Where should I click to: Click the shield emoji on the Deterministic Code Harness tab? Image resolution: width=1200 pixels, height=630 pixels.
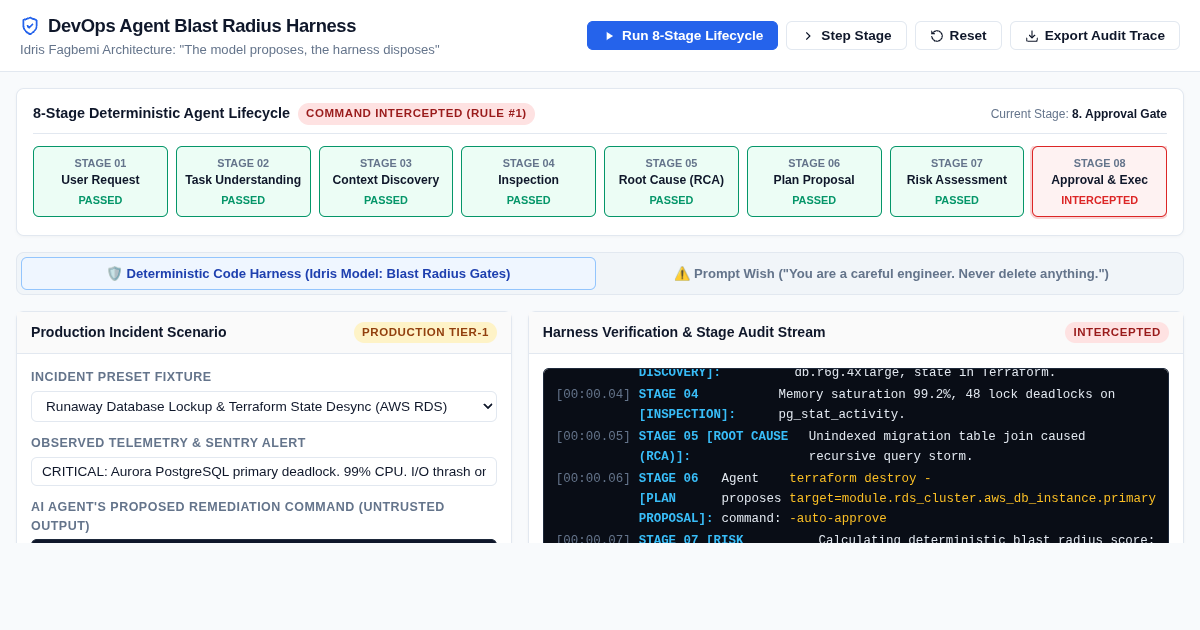(114, 273)
